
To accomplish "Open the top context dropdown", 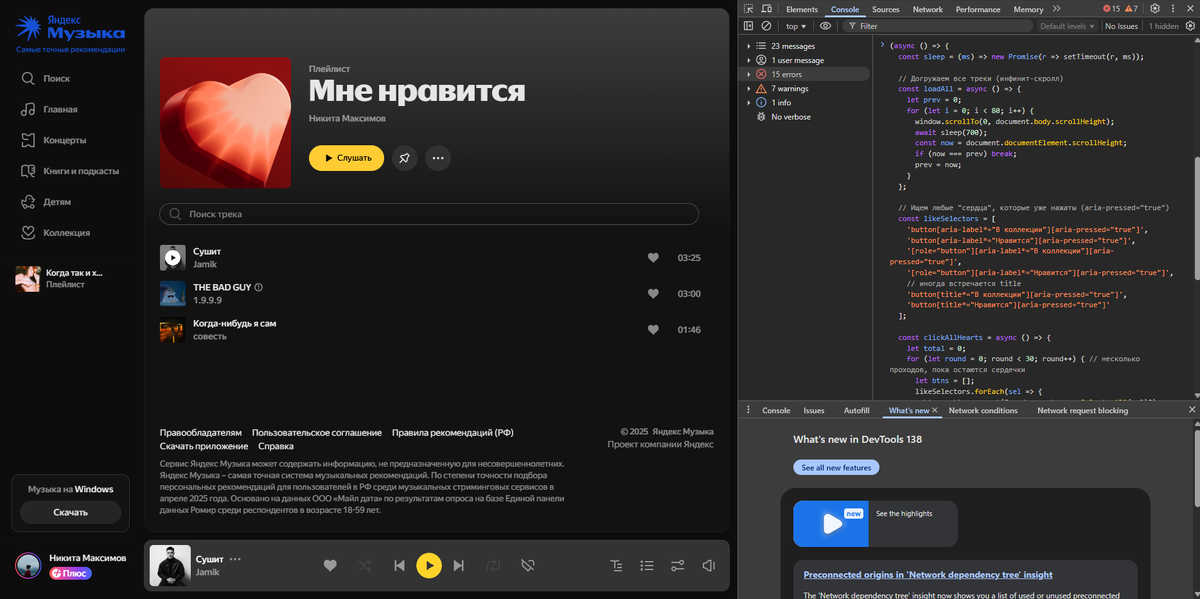I will tap(796, 26).
